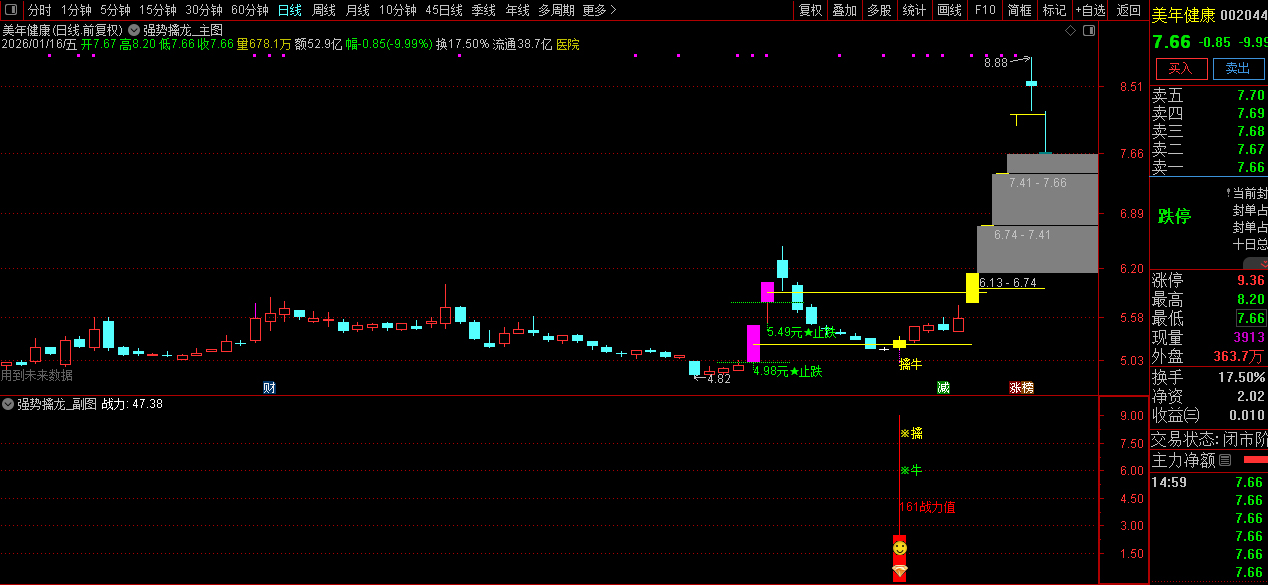Click the 换手 17.50% value row
Screen dimensions: 1268x585
point(1209,377)
